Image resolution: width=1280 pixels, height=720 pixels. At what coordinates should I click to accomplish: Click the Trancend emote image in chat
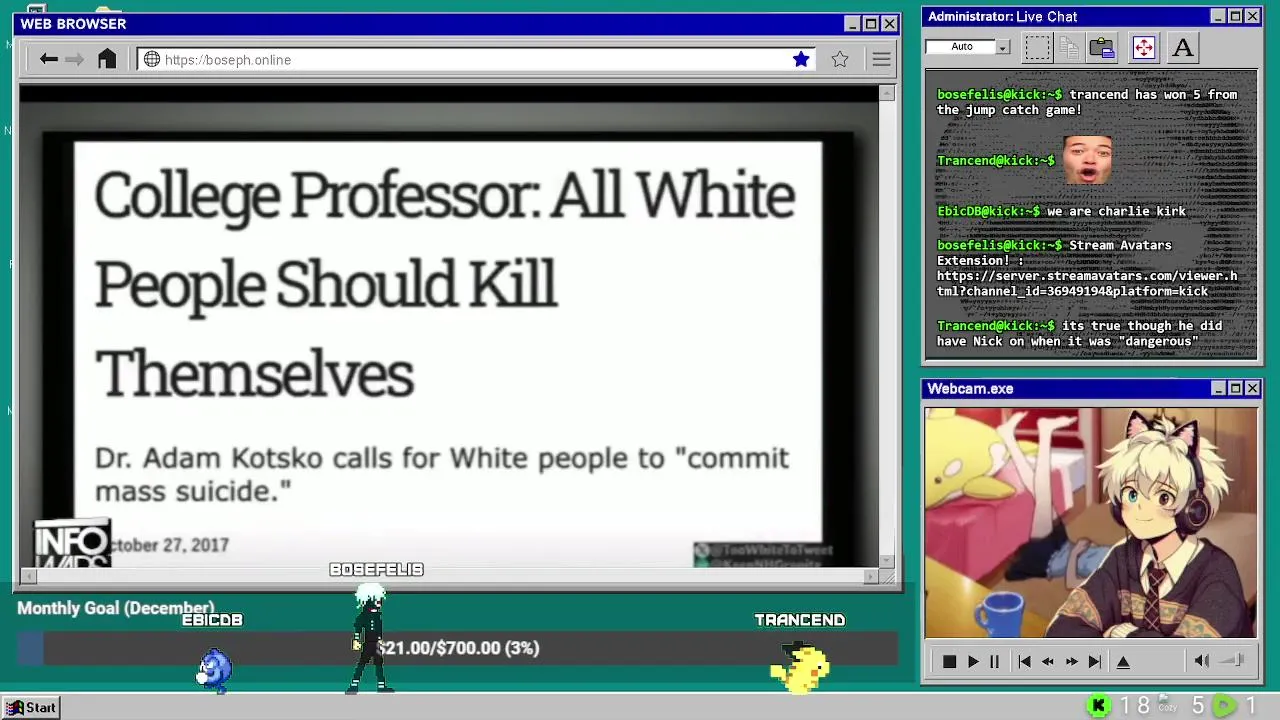point(1087,160)
